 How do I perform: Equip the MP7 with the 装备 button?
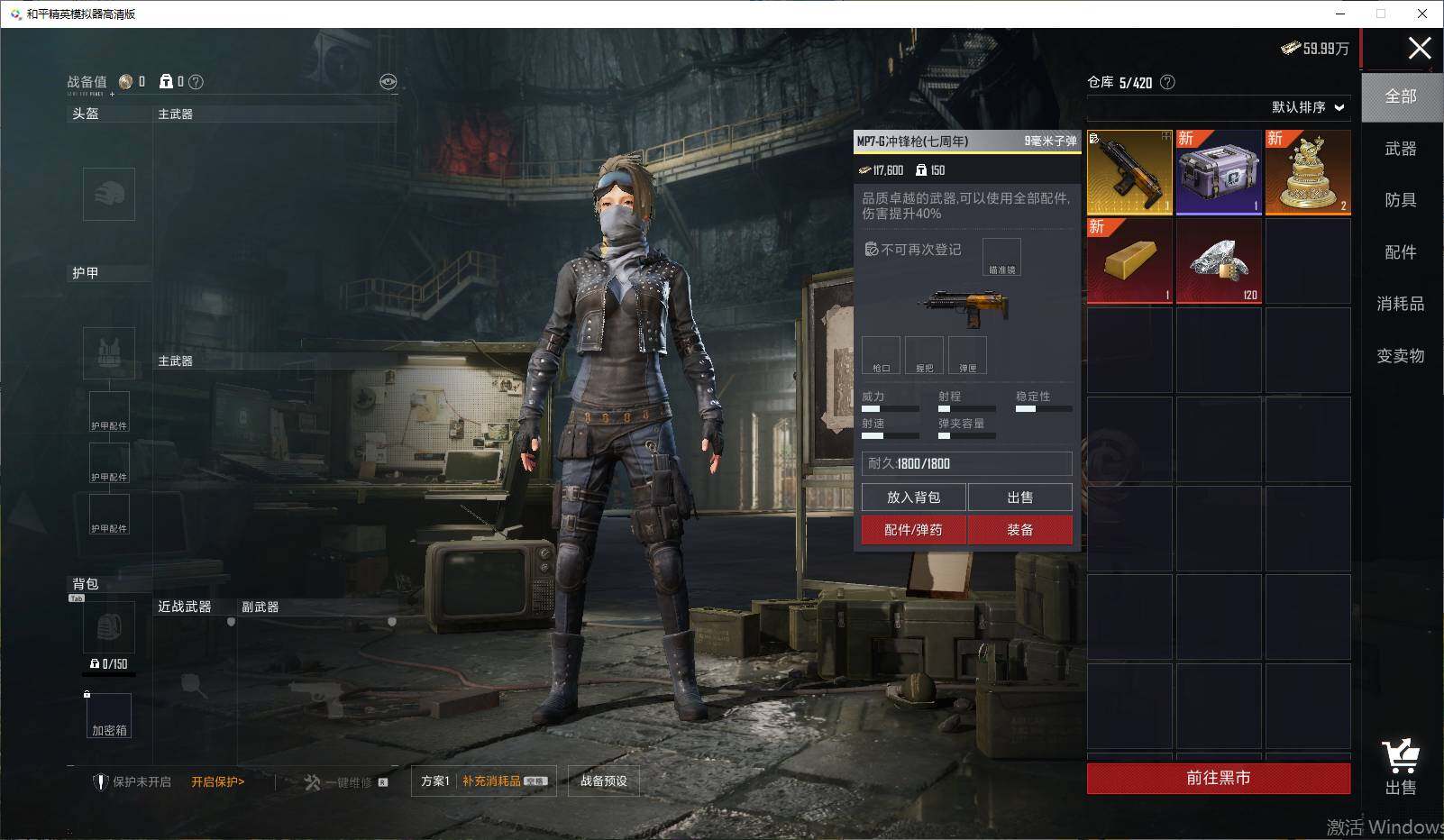[x=1020, y=530]
